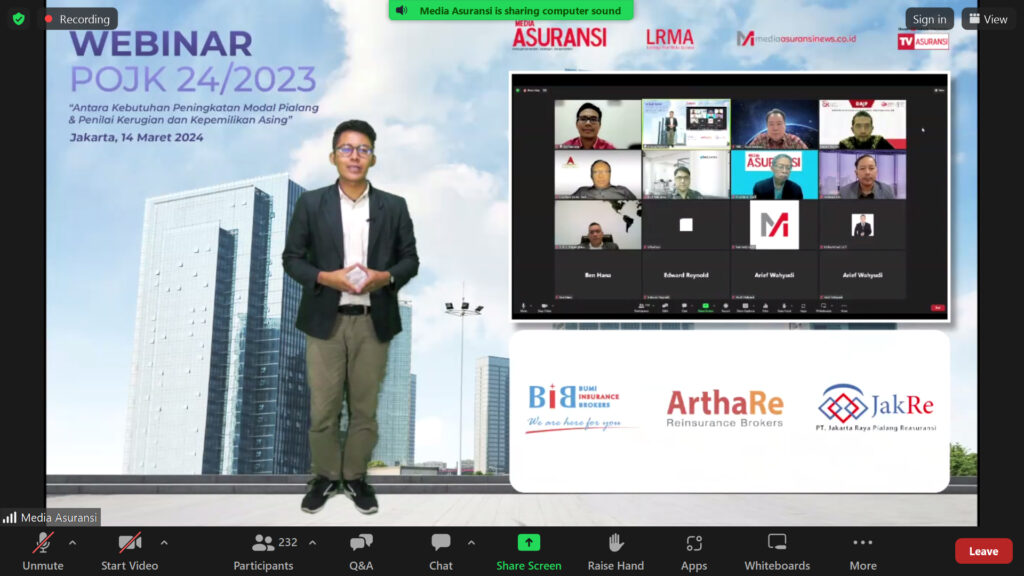Expand video options arrow beside Start Video
Image resolution: width=1024 pixels, height=576 pixels.
(164, 543)
